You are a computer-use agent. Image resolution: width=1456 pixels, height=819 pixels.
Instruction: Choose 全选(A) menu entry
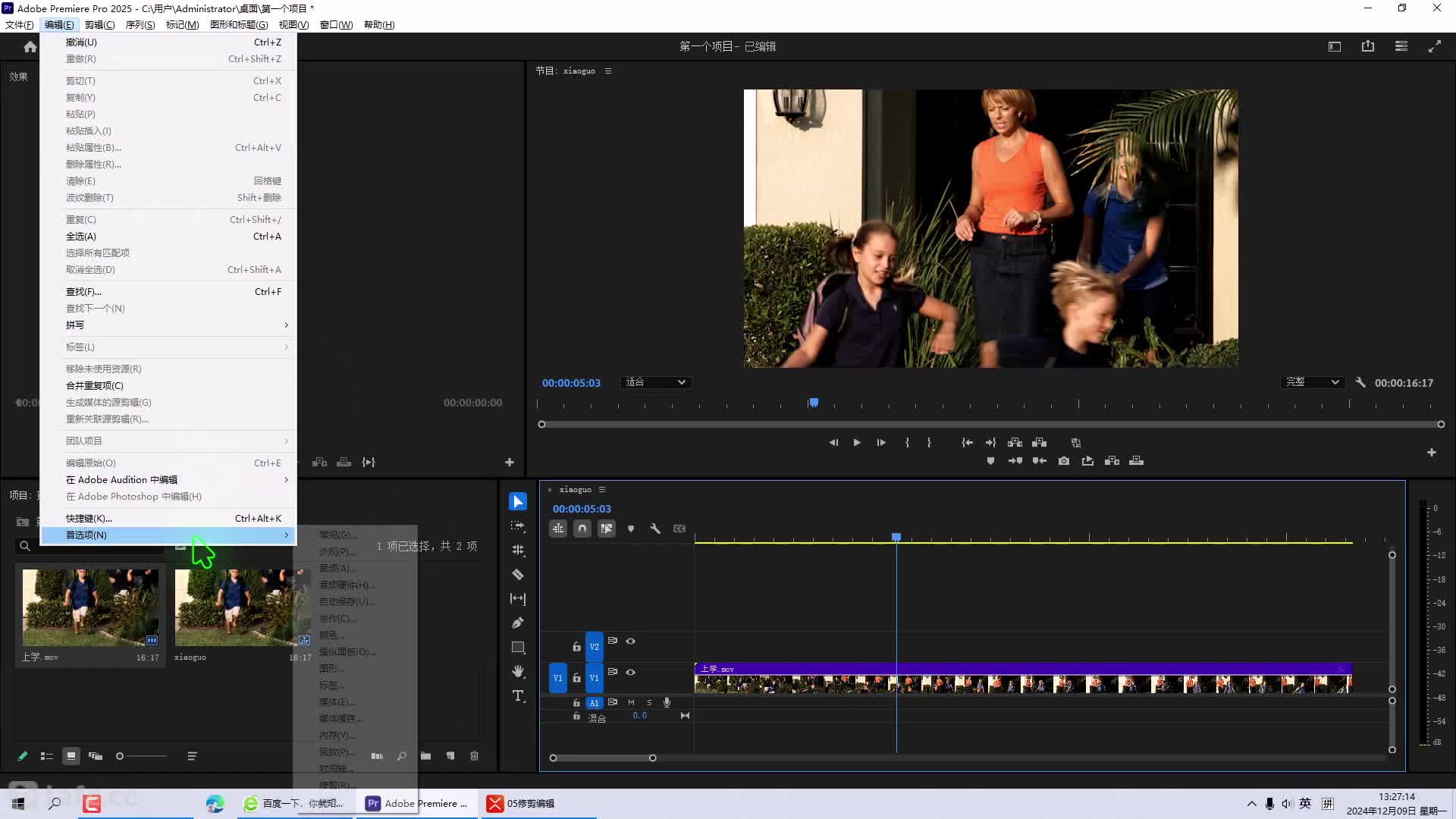[x=168, y=236]
